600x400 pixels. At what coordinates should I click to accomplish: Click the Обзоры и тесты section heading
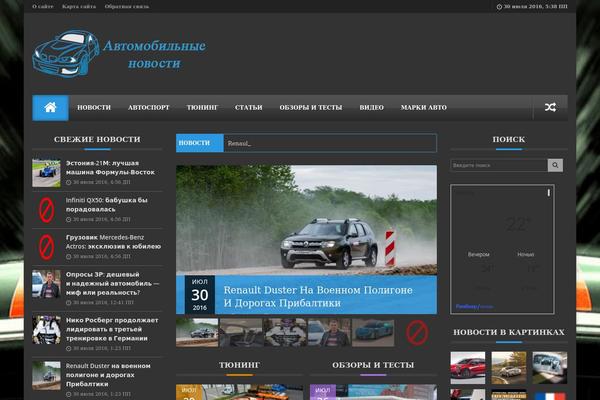pyautogui.click(x=373, y=365)
